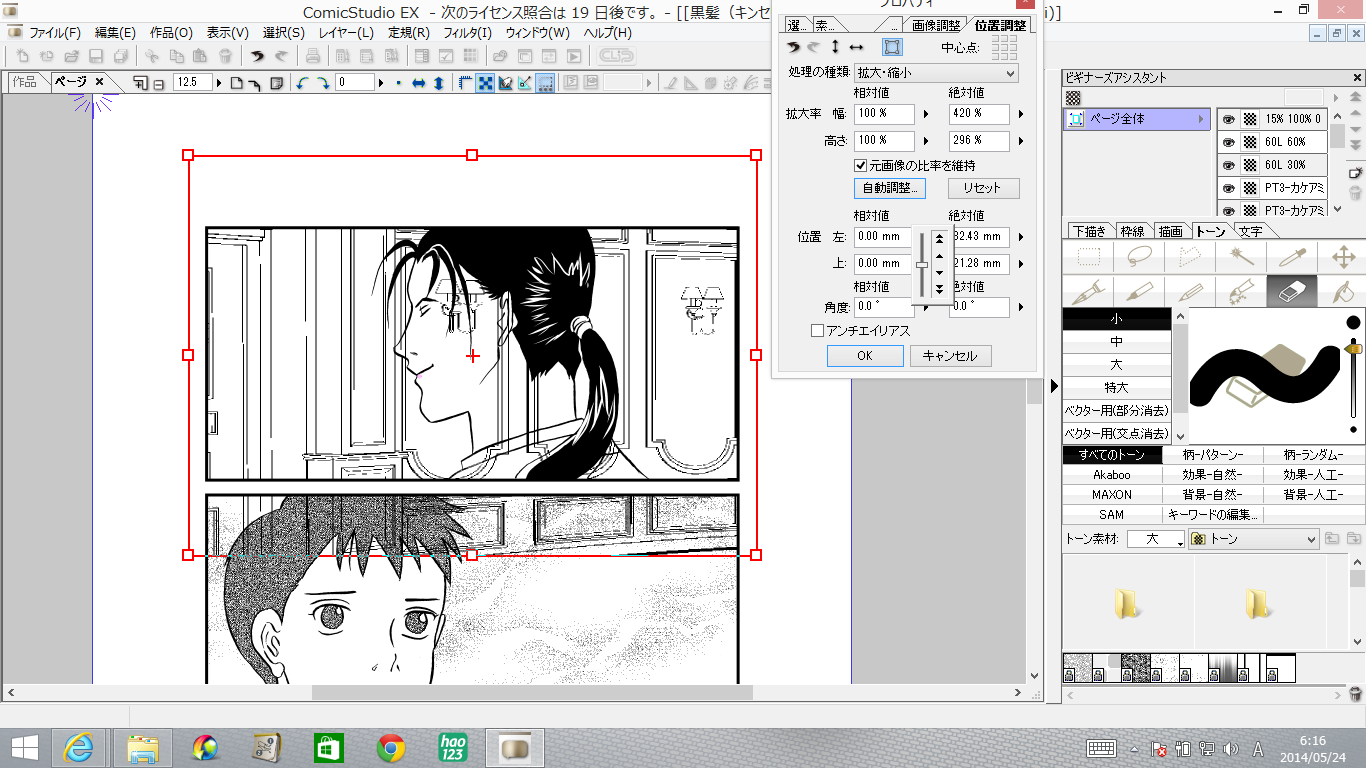The image size is (1366, 768).
Task: Select the 柄-パターン- tone category
Action: (x=1213, y=455)
